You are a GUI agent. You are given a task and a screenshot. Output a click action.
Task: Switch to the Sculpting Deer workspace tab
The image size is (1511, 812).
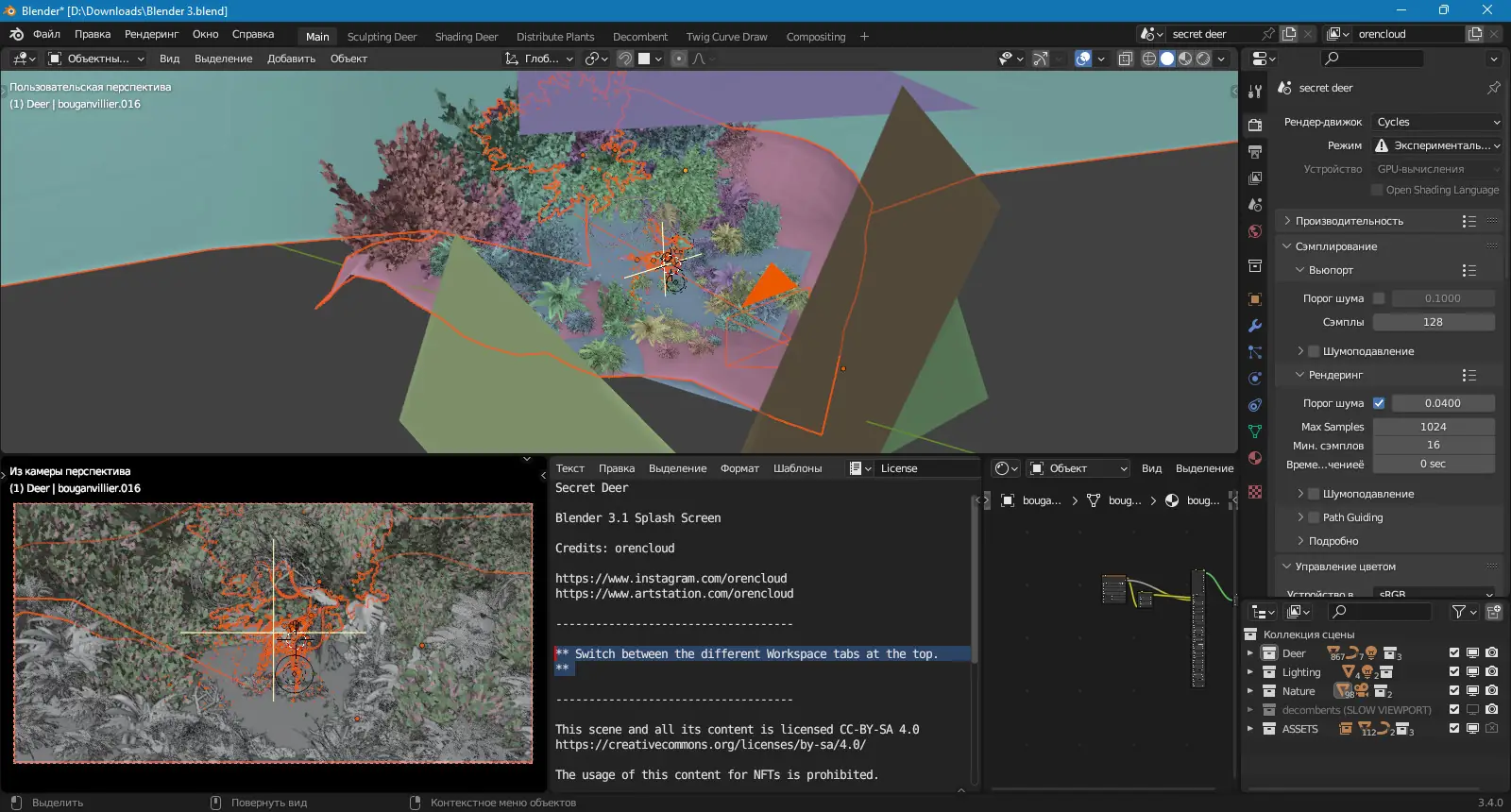[382, 37]
